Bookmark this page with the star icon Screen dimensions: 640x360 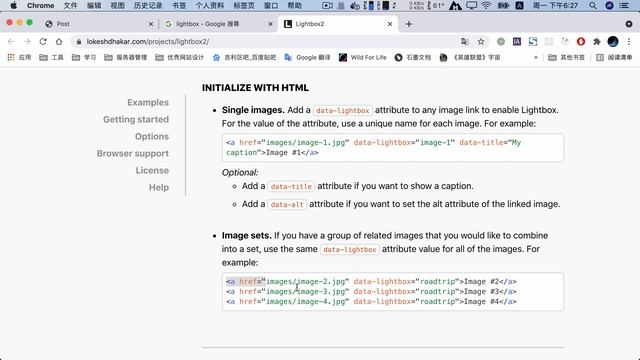coord(481,42)
